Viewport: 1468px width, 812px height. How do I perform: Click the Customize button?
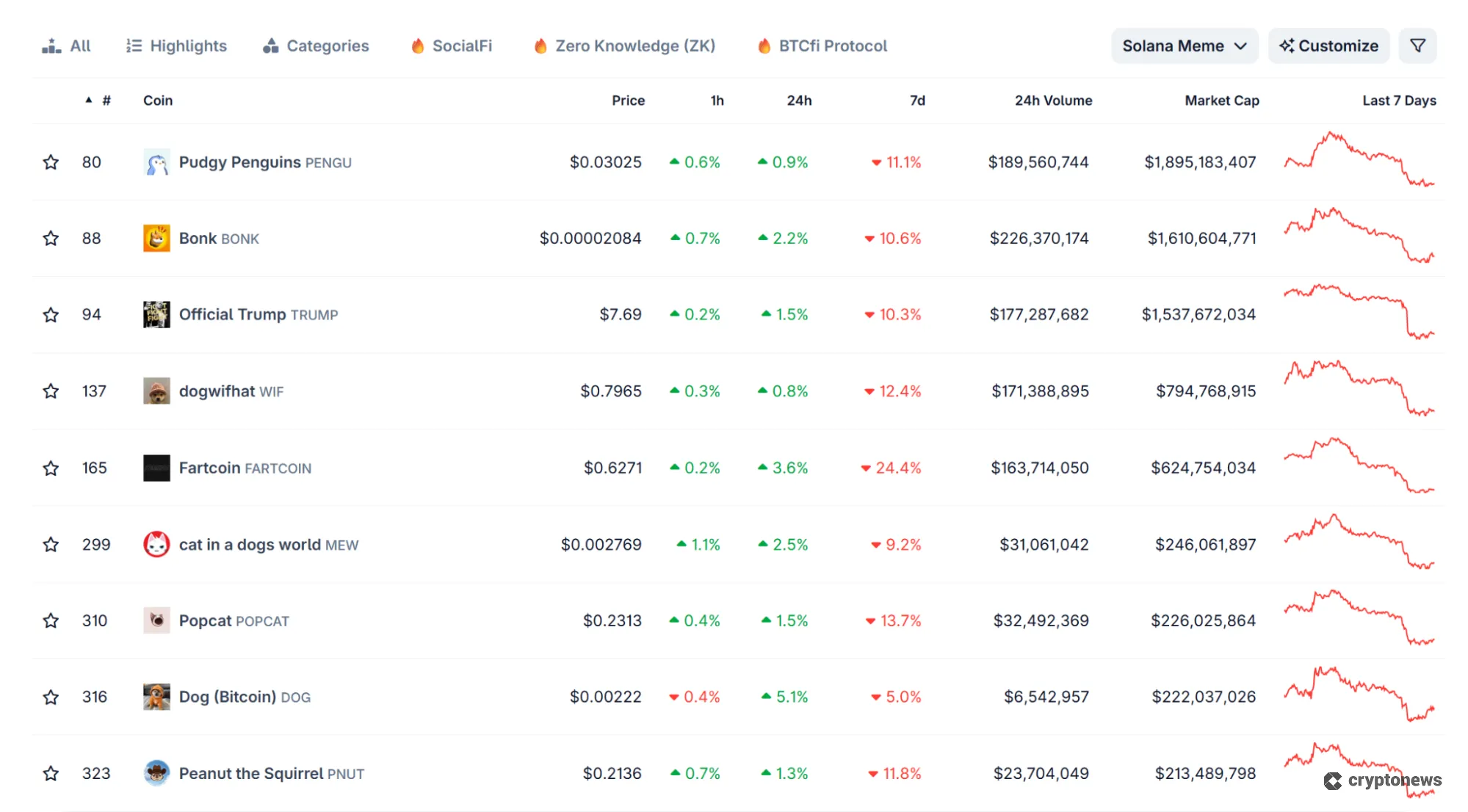[1328, 46]
